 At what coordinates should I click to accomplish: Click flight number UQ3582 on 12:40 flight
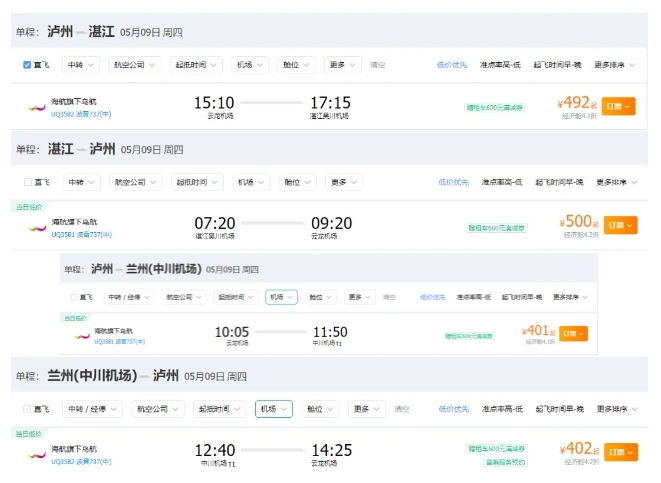tap(67, 462)
